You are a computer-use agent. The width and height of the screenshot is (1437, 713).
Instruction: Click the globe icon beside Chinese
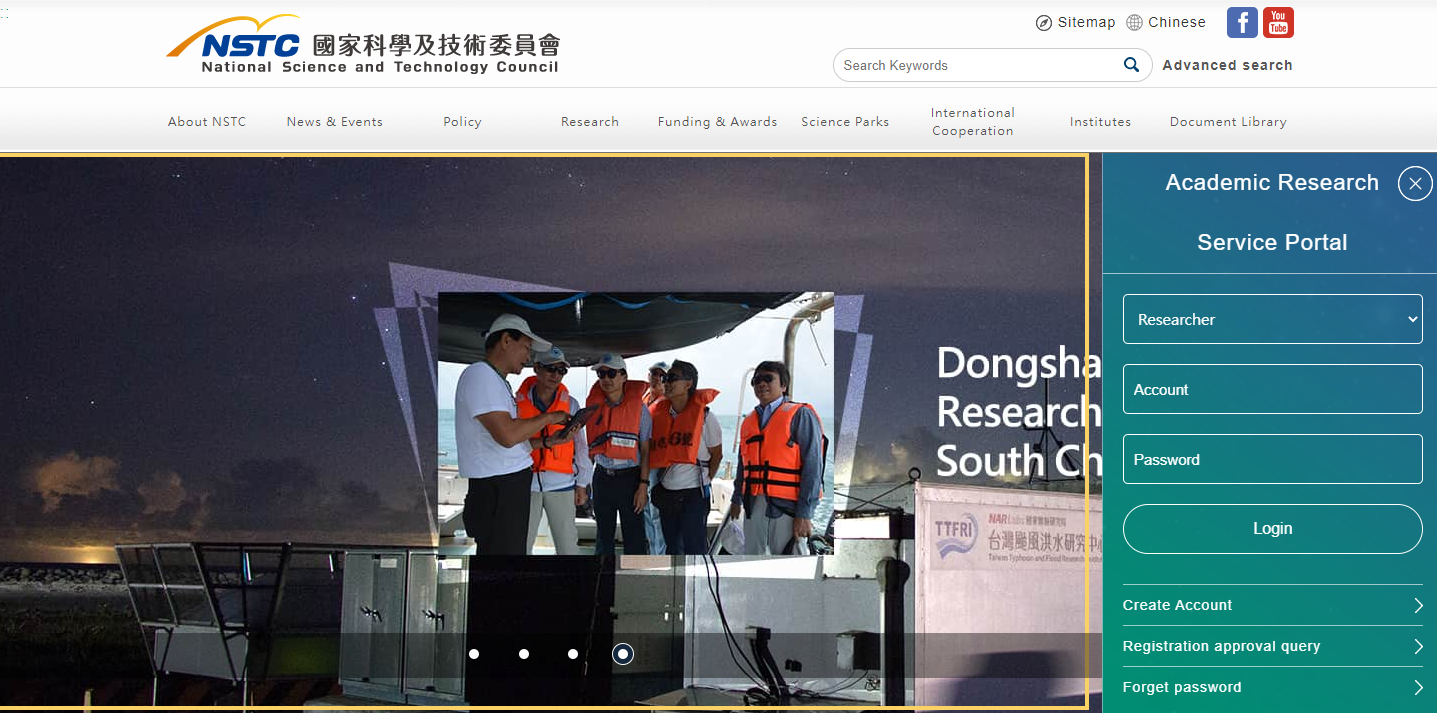pos(1134,22)
